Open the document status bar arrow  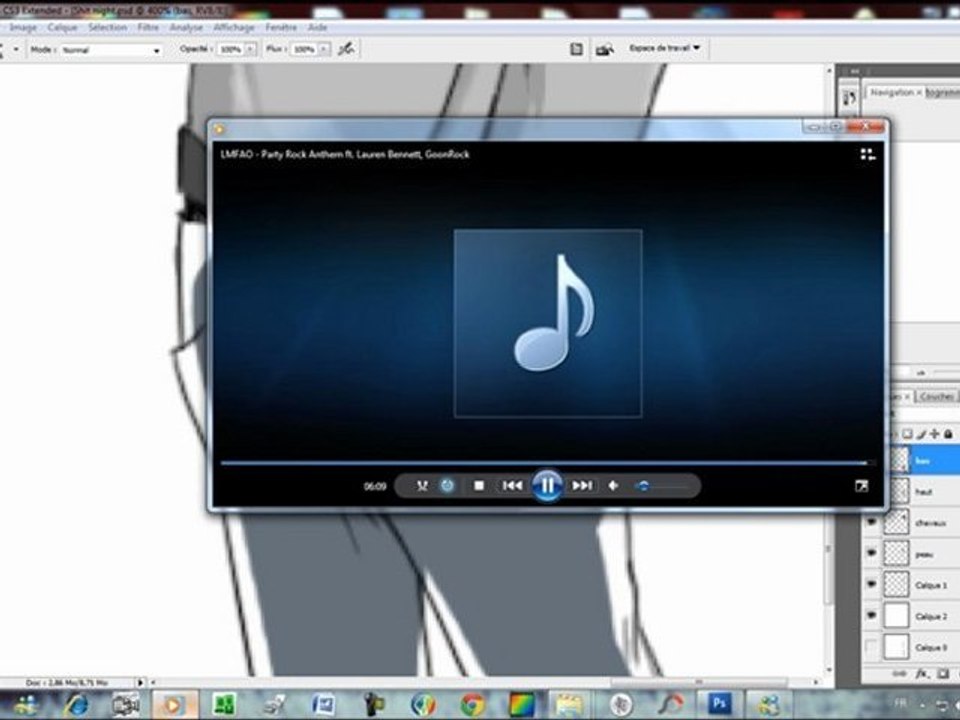pos(140,682)
